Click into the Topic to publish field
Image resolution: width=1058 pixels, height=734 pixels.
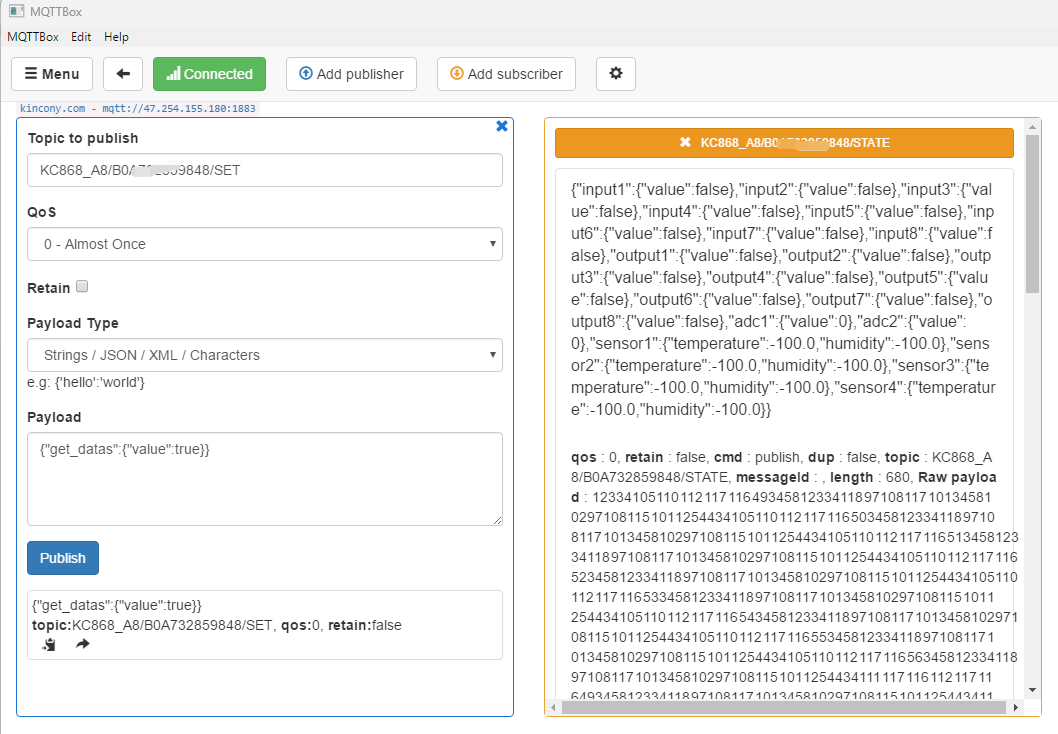tap(264, 170)
